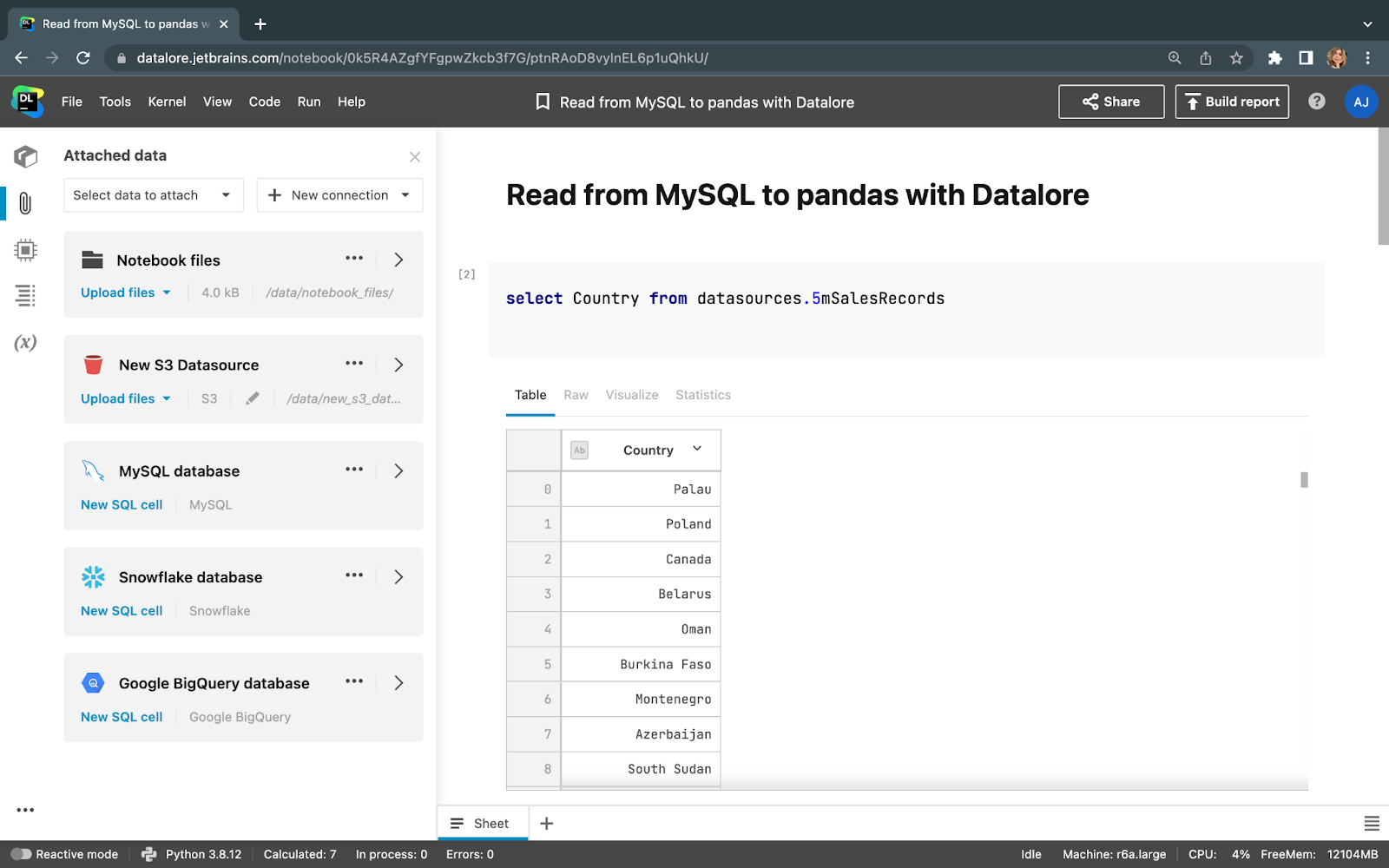Toggle Reactive mode switch
The image size is (1389, 868).
(21, 854)
